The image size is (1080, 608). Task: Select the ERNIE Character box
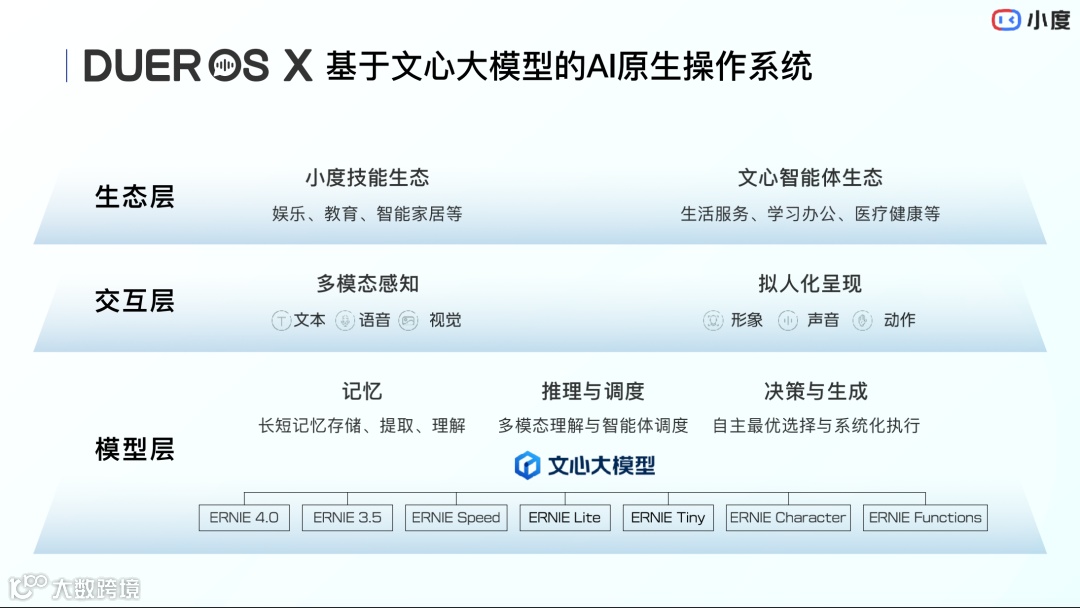tap(788, 518)
